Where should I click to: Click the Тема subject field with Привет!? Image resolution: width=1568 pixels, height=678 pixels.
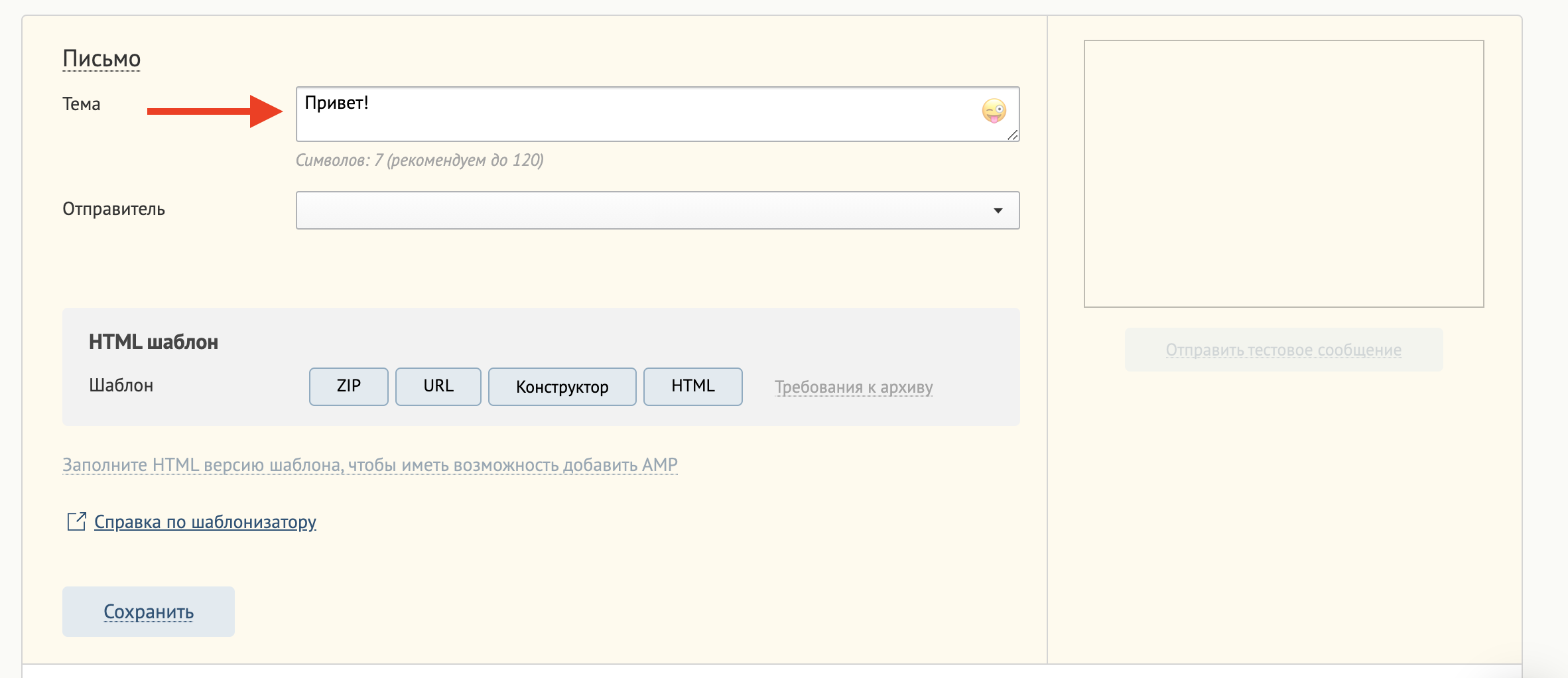click(657, 114)
